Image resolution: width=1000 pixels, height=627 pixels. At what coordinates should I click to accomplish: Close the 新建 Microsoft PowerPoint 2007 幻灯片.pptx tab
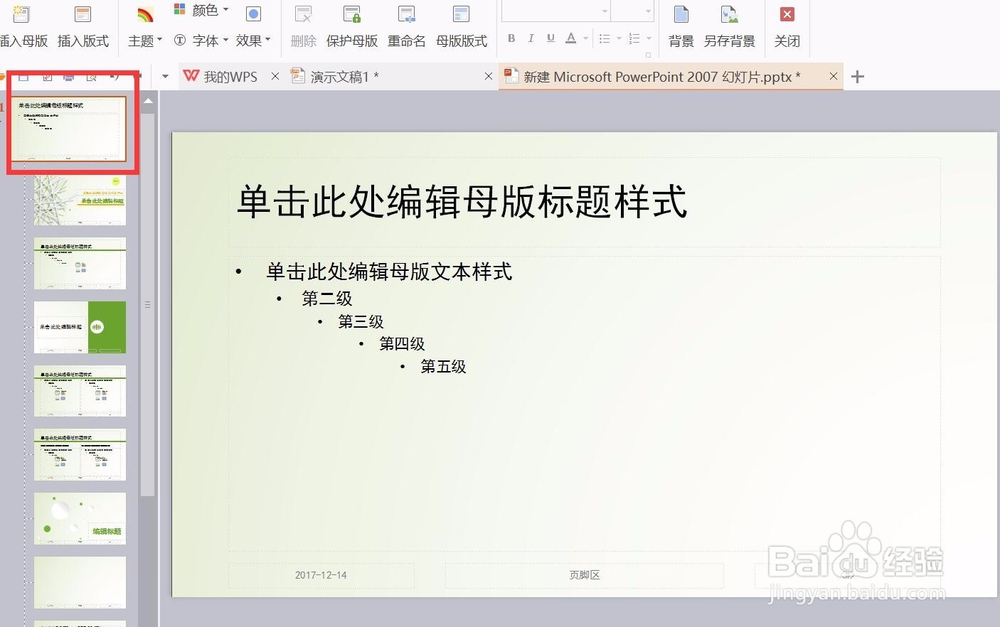[833, 77]
